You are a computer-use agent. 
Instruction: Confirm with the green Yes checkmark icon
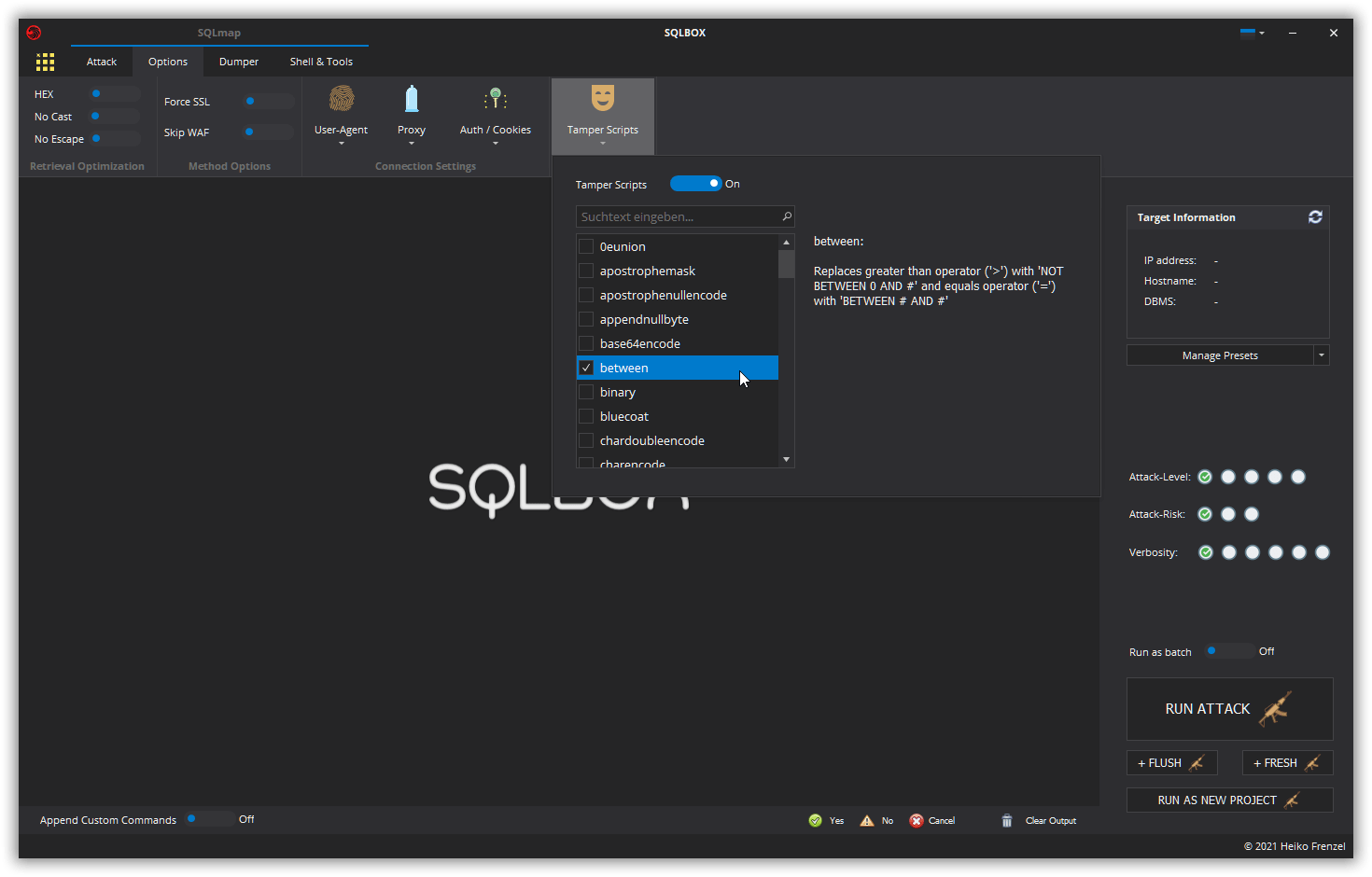(814, 820)
